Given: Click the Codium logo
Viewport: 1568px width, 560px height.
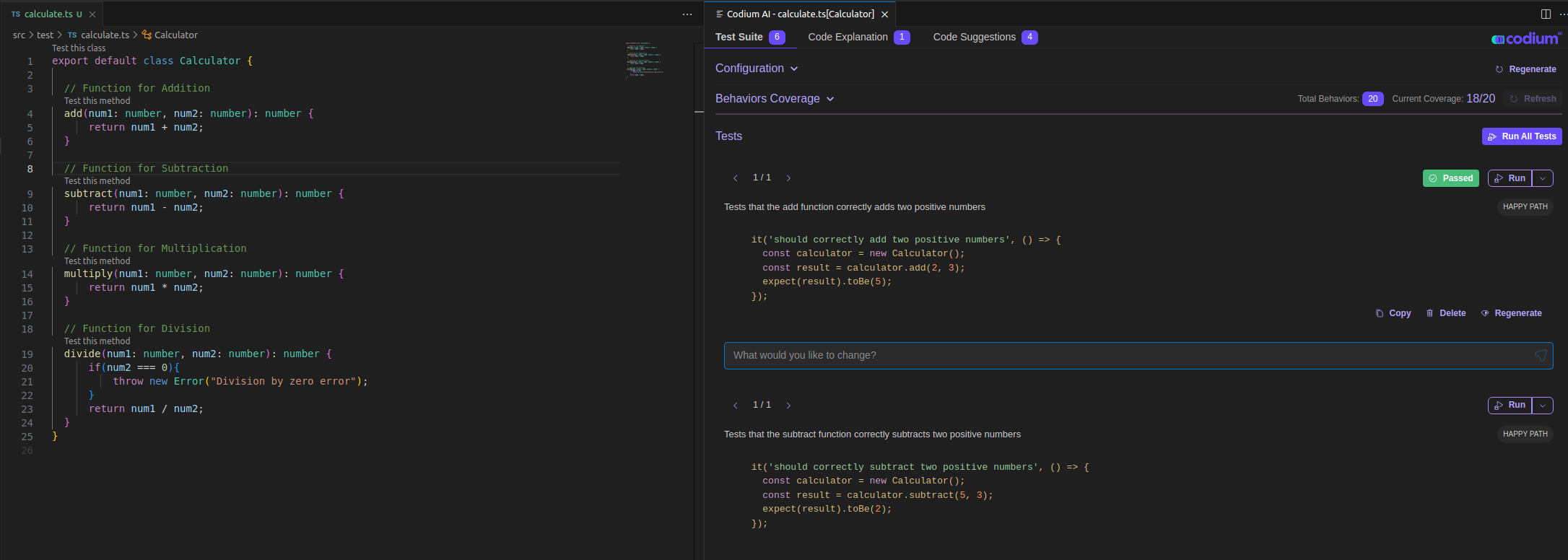Looking at the screenshot, I should (x=1525, y=38).
